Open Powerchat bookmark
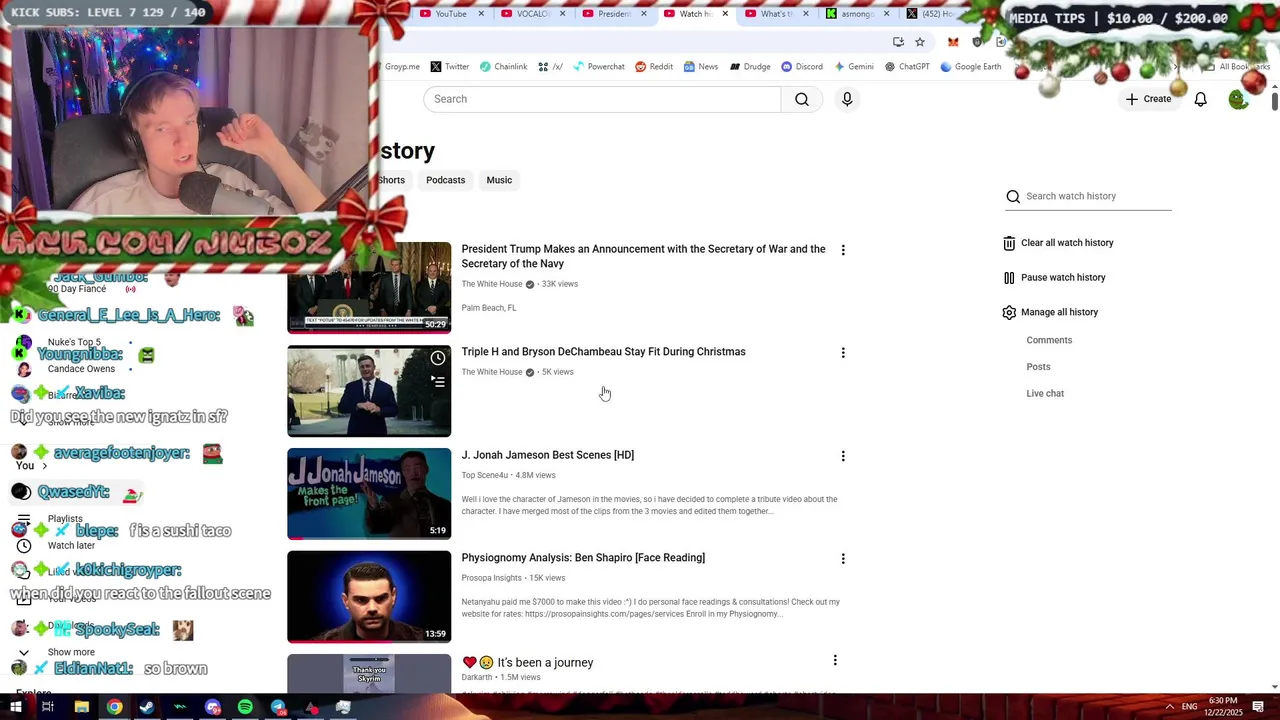This screenshot has height=720, width=1280. coord(598,67)
